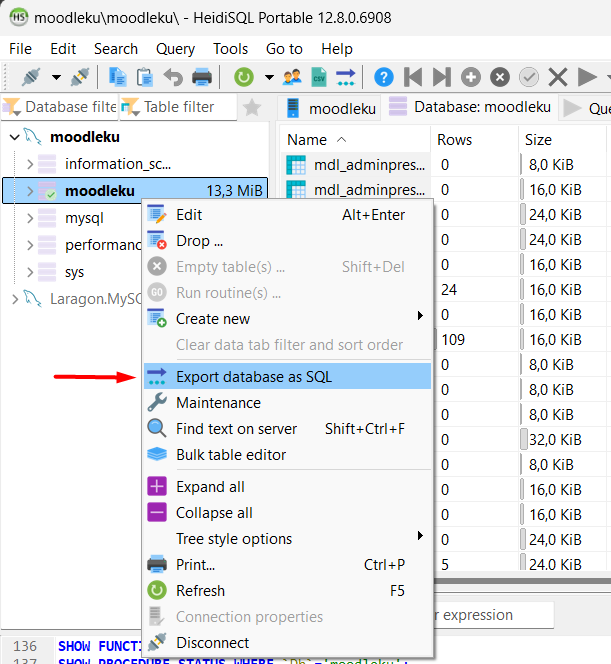Open the Go to menu
The image size is (611, 664).
click(284, 49)
